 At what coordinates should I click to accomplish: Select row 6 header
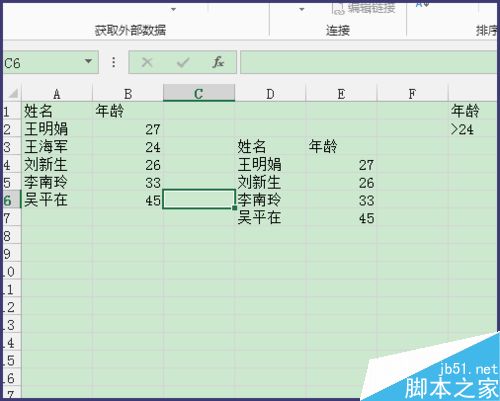point(11,200)
